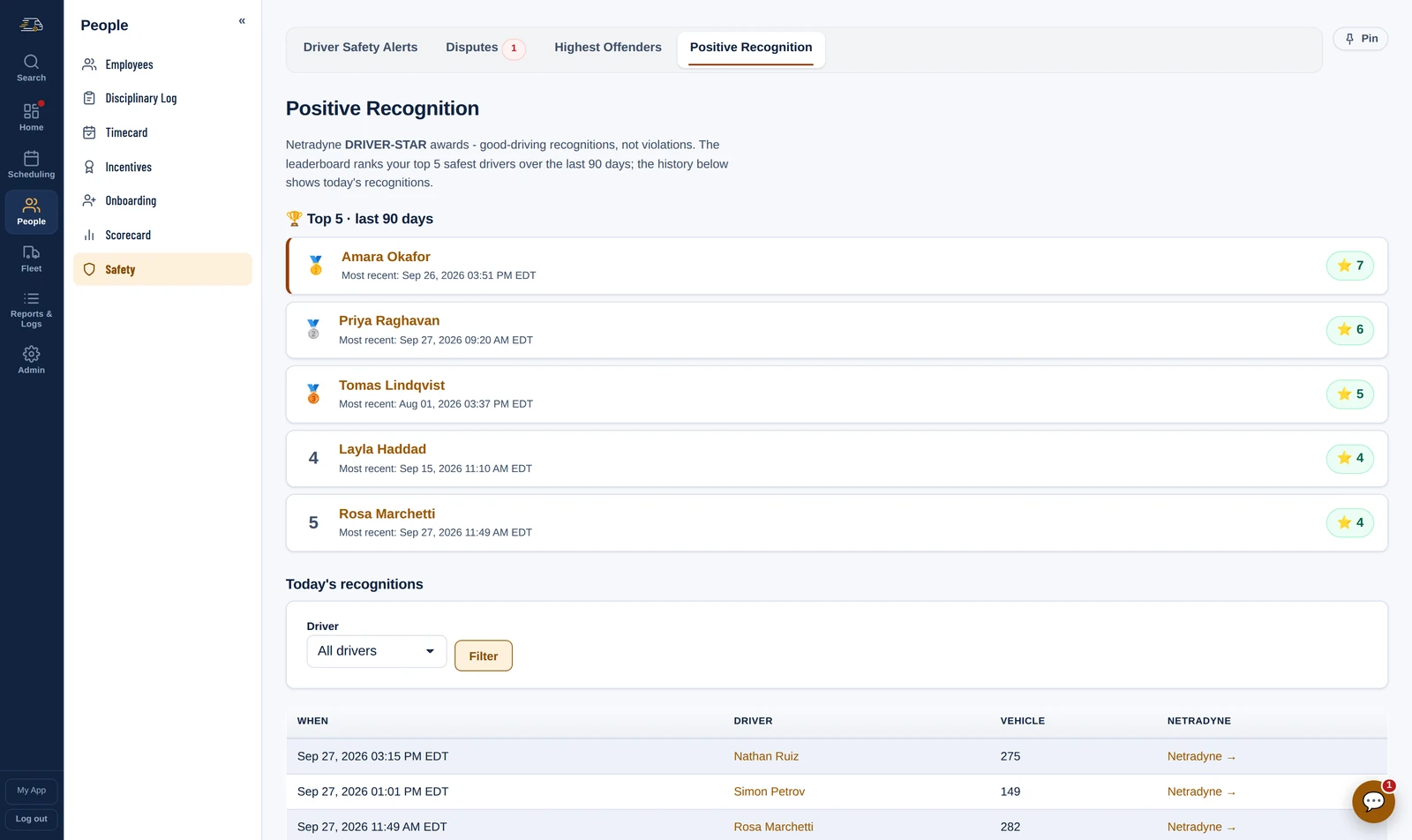Screen dimensions: 1412x840
Task: Open the Scorecard page
Action: tap(162, 235)
